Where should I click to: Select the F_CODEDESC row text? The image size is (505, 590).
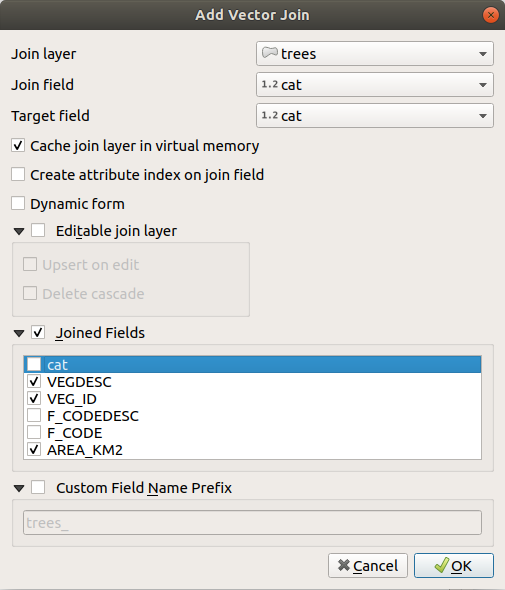pos(93,416)
